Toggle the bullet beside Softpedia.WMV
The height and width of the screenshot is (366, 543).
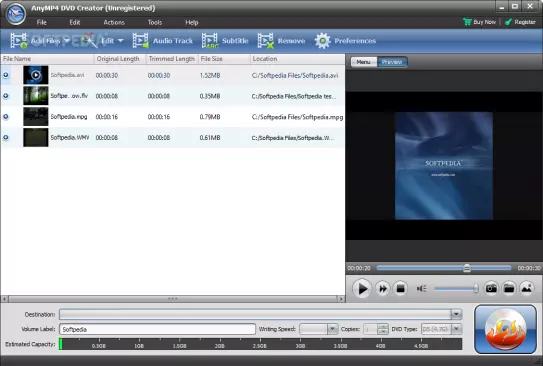[x=6, y=137]
